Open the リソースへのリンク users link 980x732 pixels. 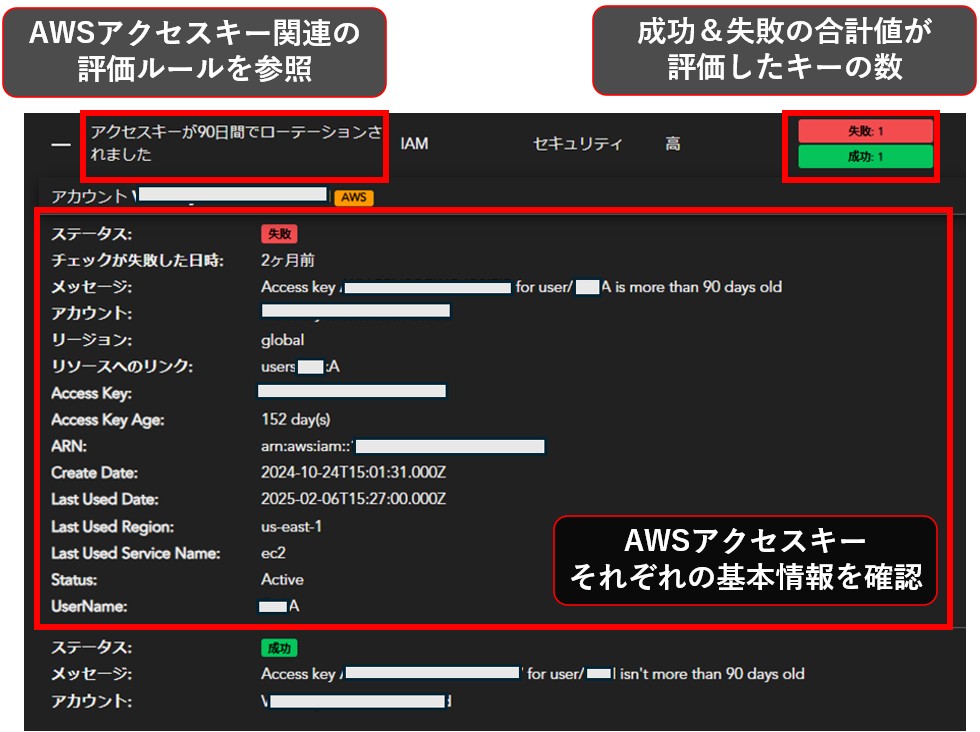[300, 367]
